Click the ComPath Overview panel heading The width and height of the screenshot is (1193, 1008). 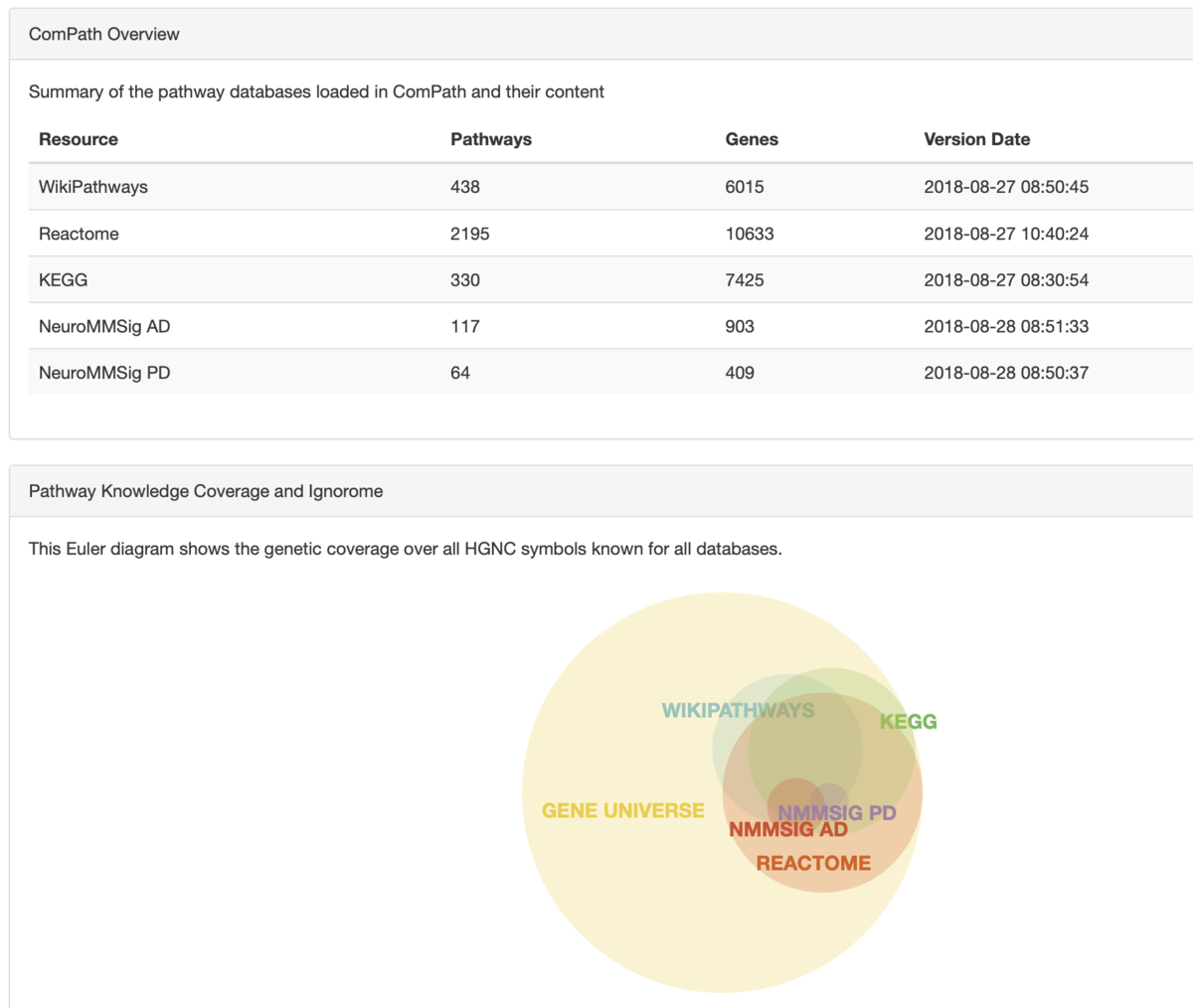pyautogui.click(x=104, y=34)
